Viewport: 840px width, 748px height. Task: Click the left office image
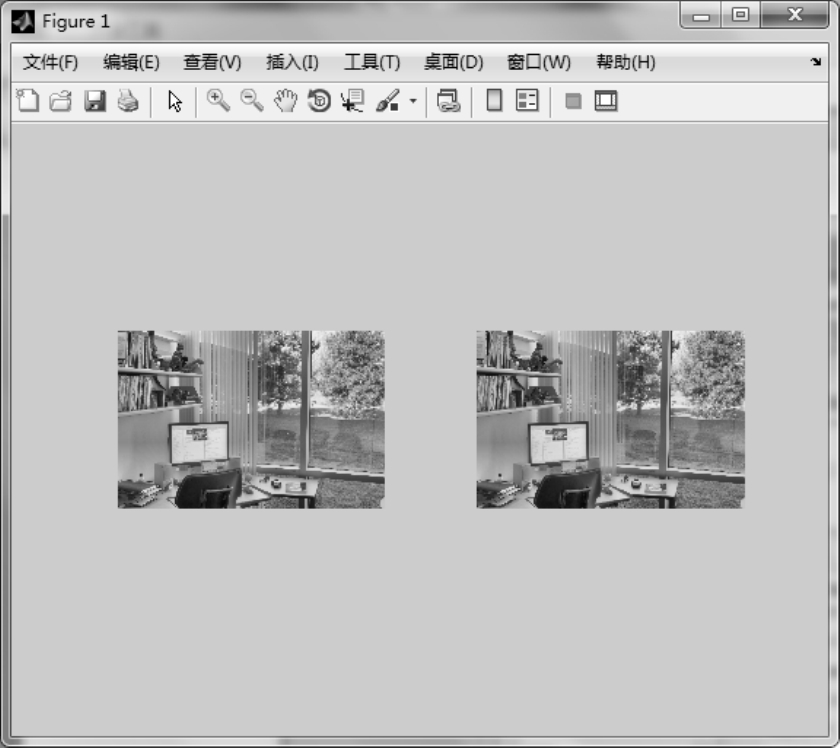coord(251,420)
